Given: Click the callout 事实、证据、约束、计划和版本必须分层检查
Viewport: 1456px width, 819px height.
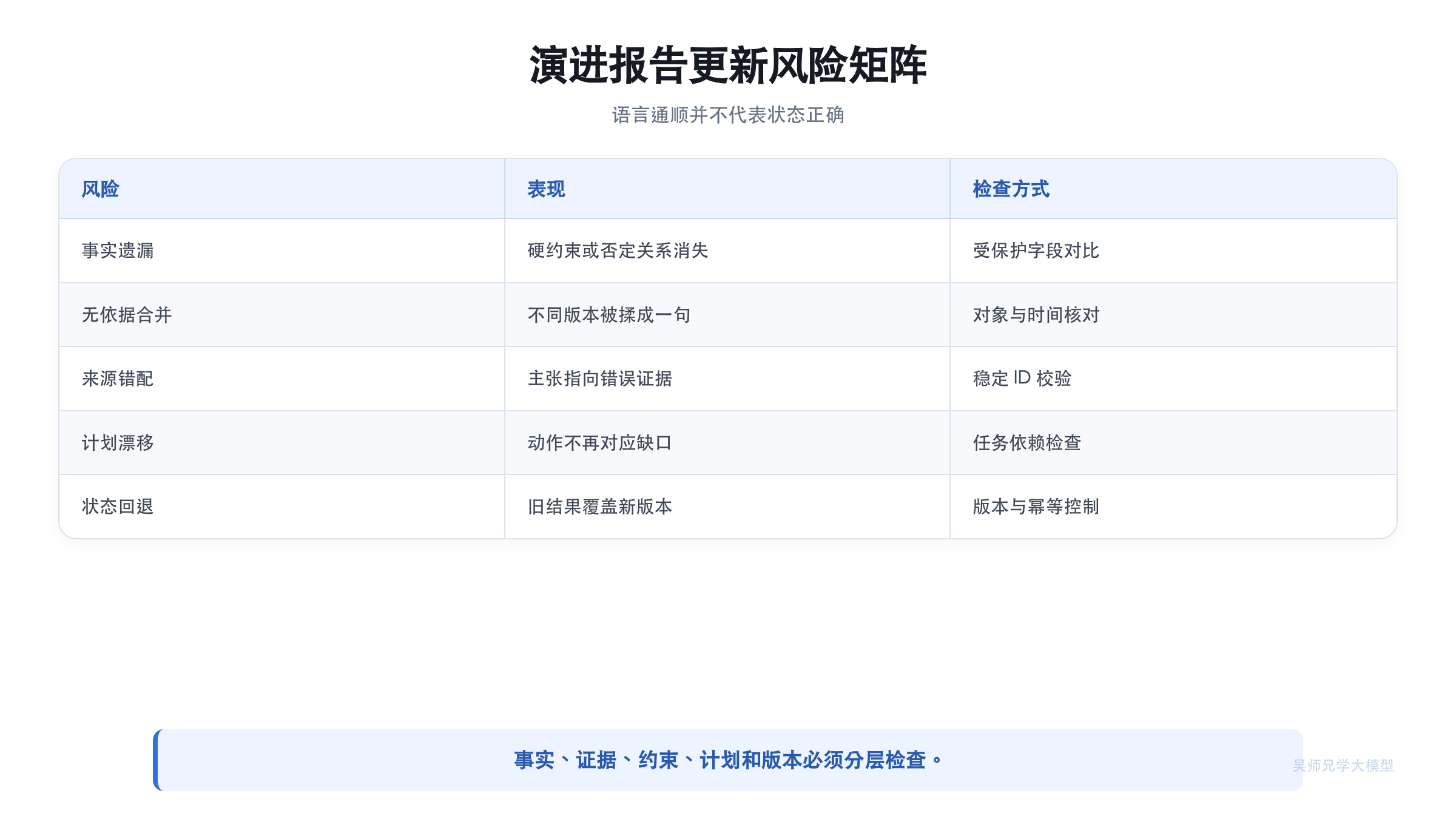Looking at the screenshot, I should click(x=728, y=760).
